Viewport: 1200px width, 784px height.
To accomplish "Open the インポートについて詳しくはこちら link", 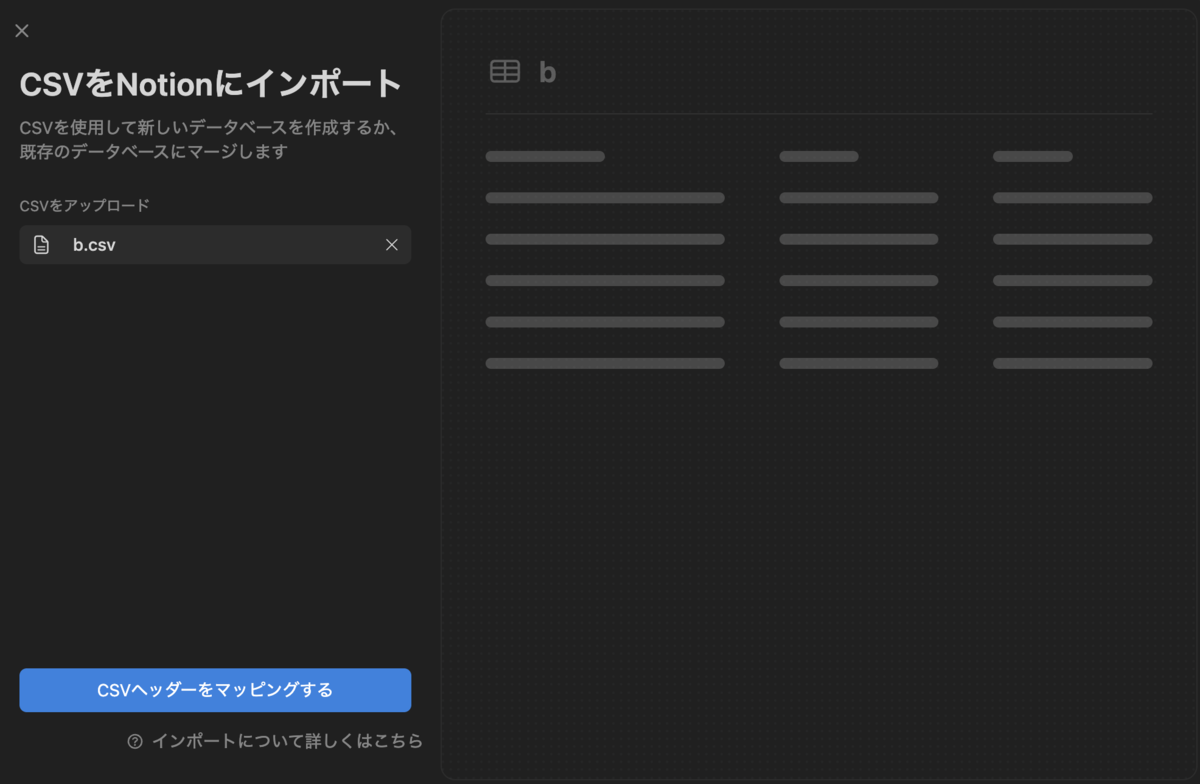I will [287, 741].
